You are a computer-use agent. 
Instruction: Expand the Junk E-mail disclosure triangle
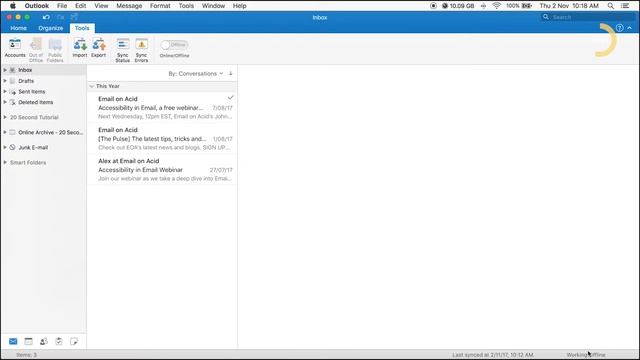[5, 147]
